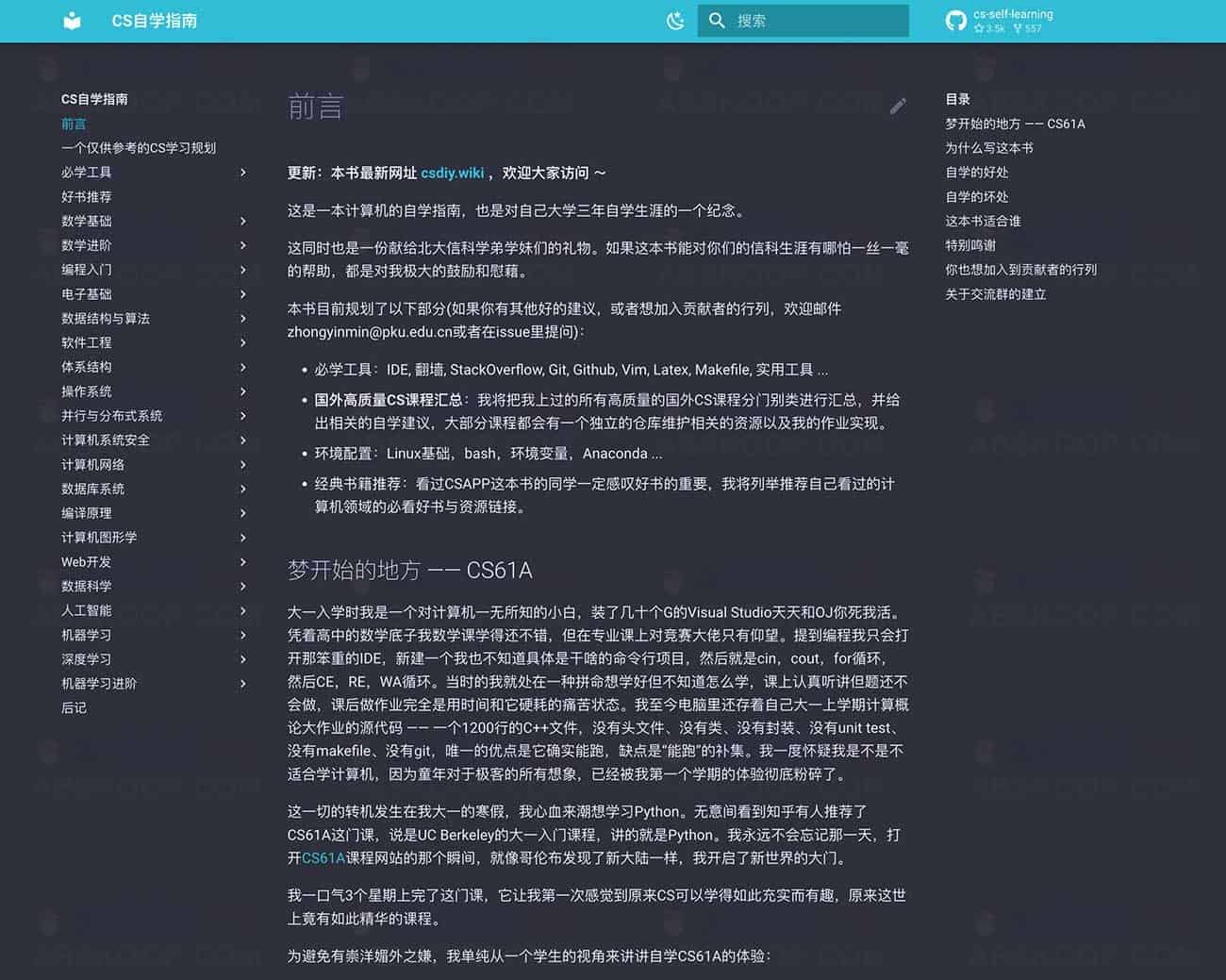
Task: Expand the 体系结构 section chevron
Action: (243, 367)
